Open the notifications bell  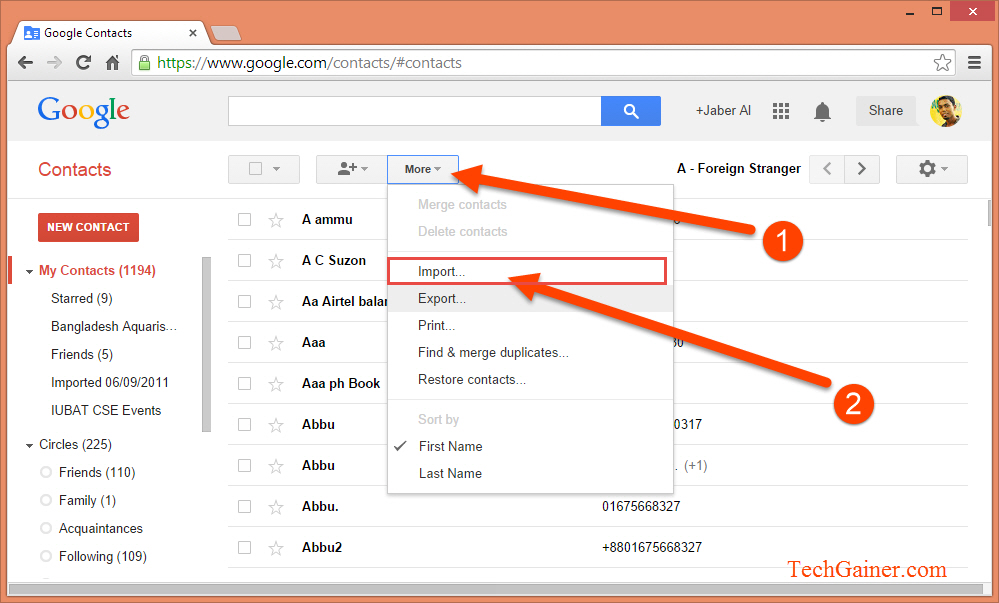822,110
